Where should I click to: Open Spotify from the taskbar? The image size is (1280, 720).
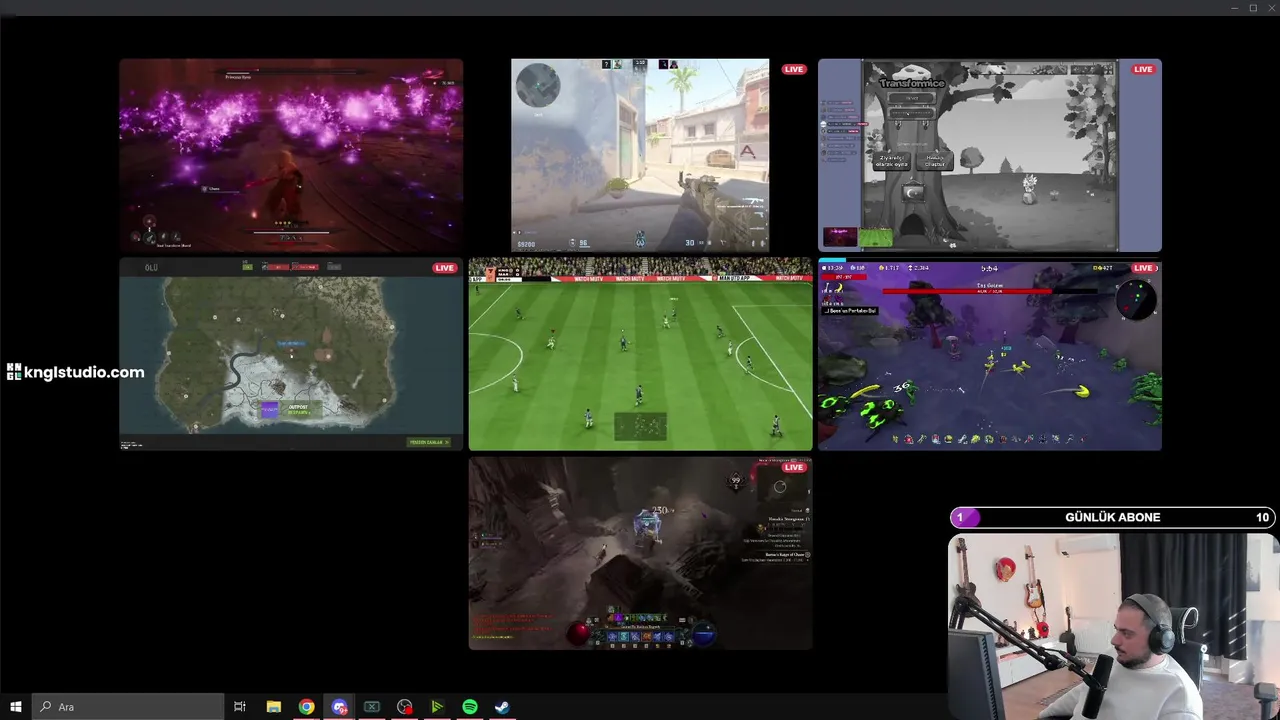coord(470,707)
